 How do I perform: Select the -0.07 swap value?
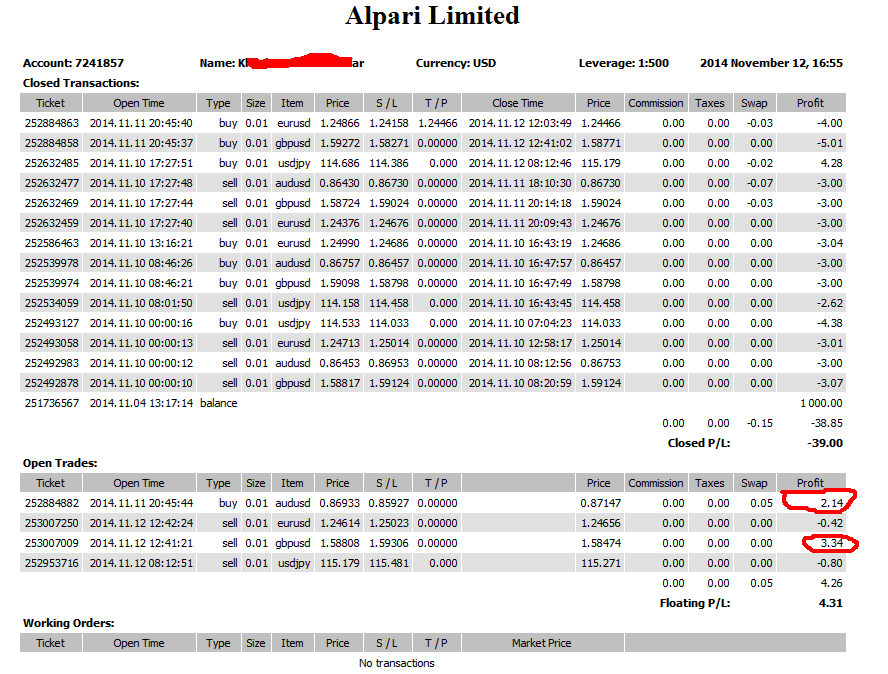point(759,183)
